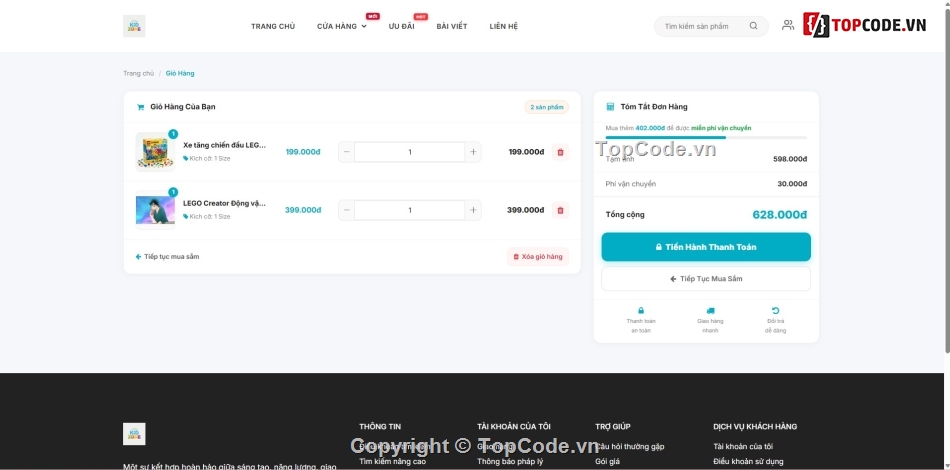
Task: Click the Tiến Hành Thanh Toán button
Action: pos(706,247)
